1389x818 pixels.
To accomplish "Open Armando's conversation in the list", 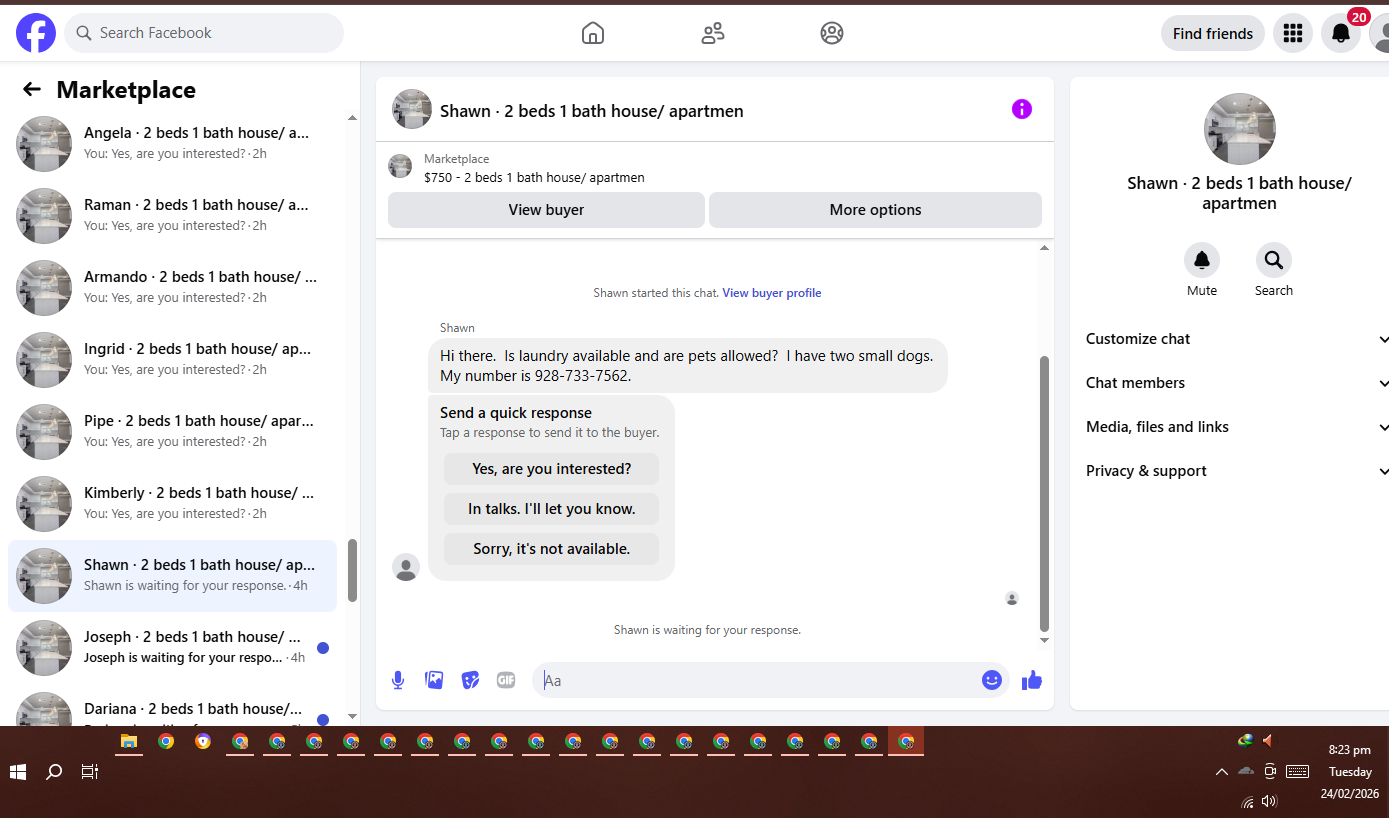I will [x=172, y=288].
